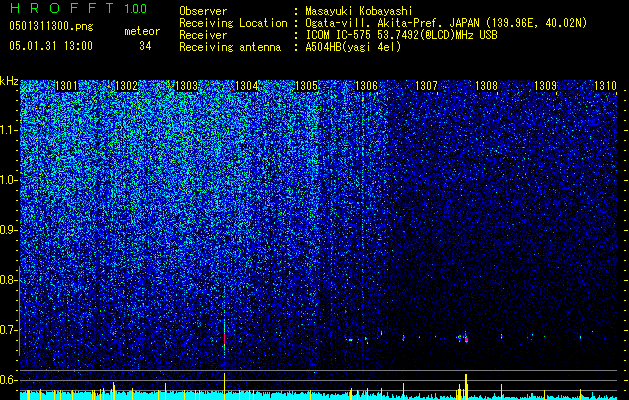Click the 1302 time marker

coord(126,86)
